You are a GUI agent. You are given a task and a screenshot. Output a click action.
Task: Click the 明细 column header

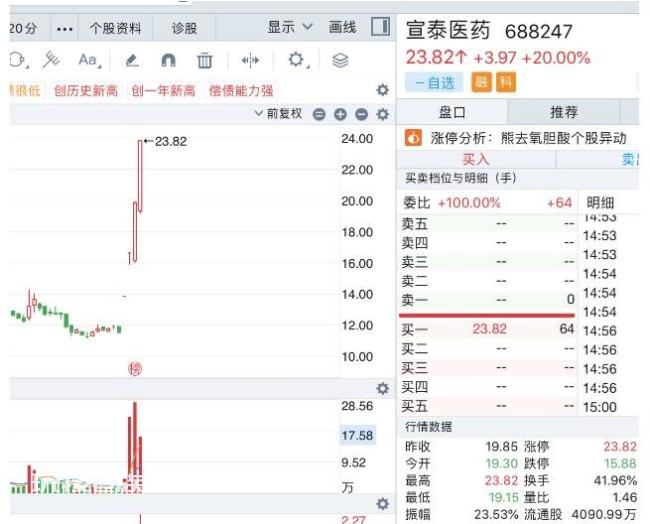click(600, 203)
